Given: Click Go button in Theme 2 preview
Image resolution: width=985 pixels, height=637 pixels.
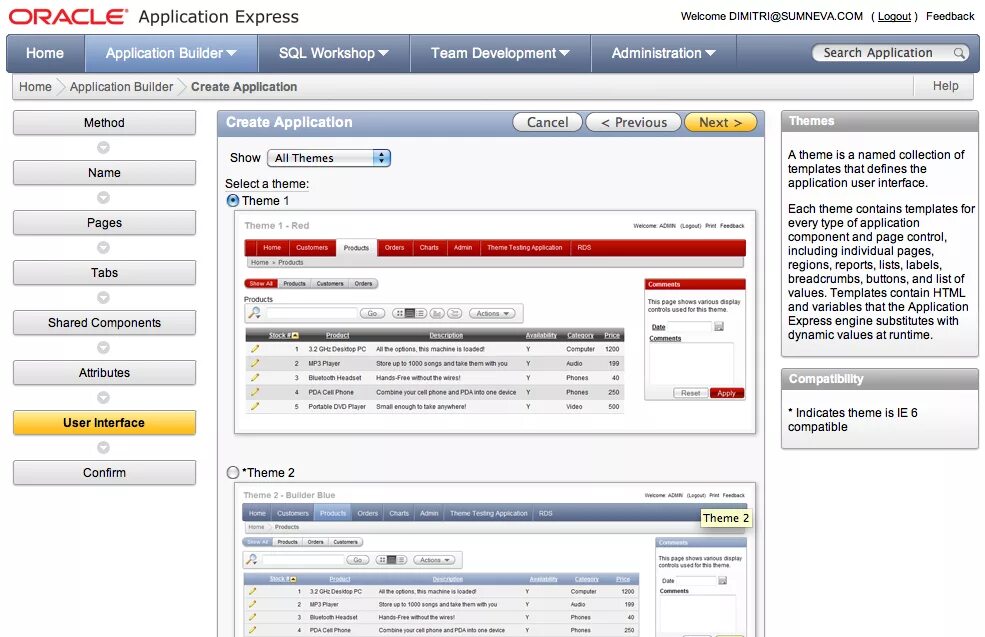Looking at the screenshot, I should pyautogui.click(x=357, y=560).
